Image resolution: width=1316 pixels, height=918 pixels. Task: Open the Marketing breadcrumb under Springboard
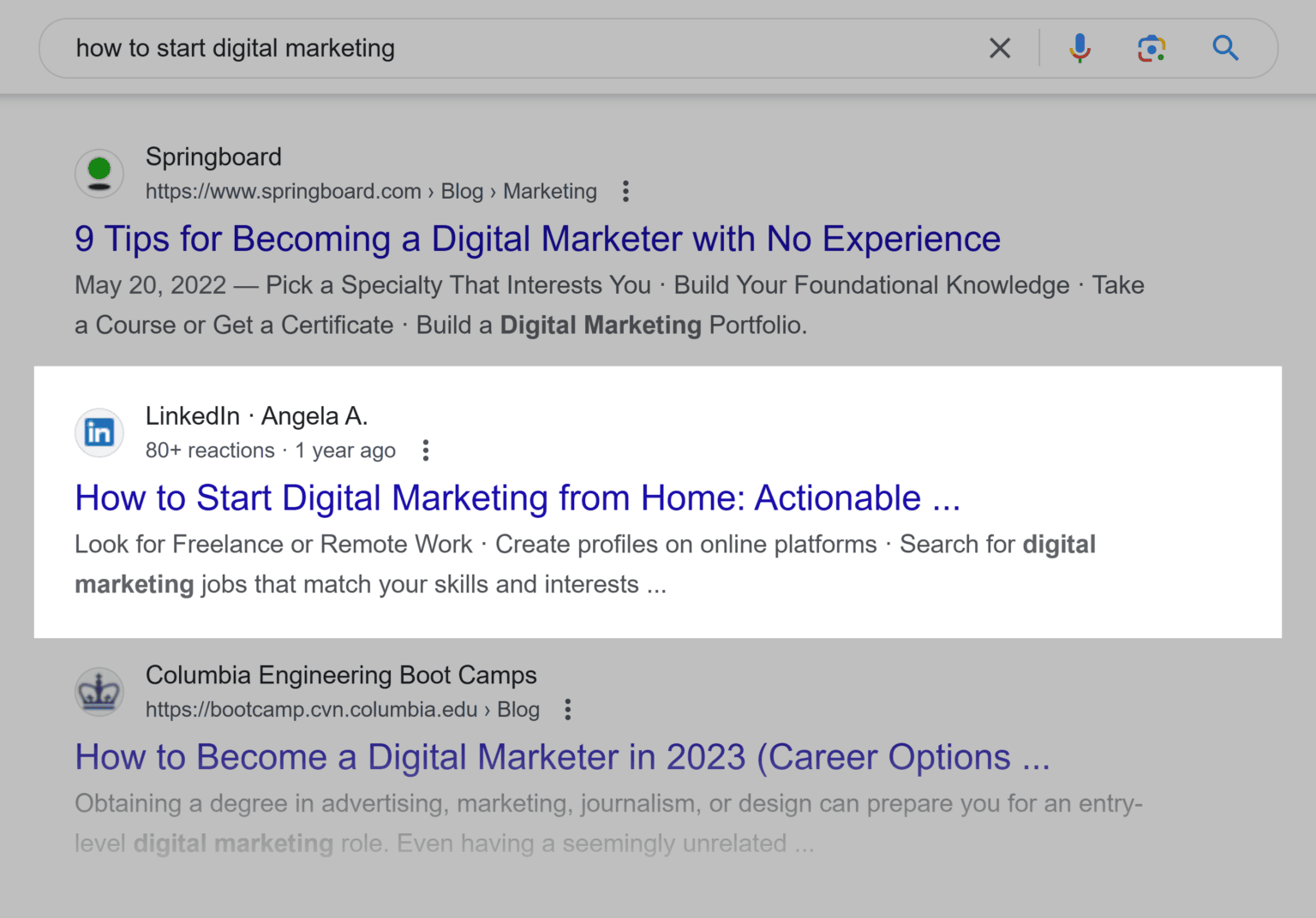549,191
